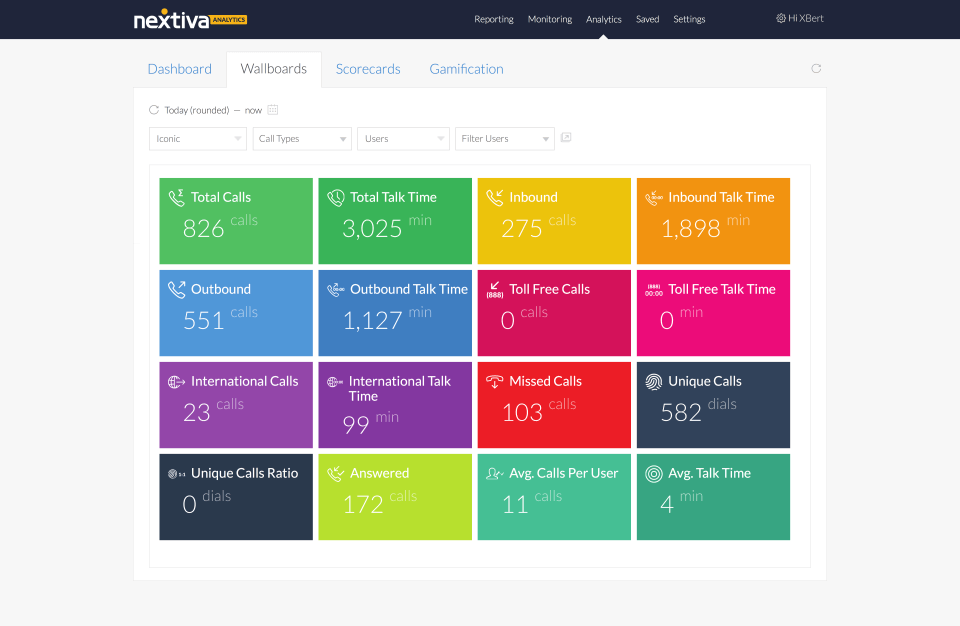Click the 99 International Talk Time value
The width and height of the screenshot is (960, 626).
pos(356,424)
